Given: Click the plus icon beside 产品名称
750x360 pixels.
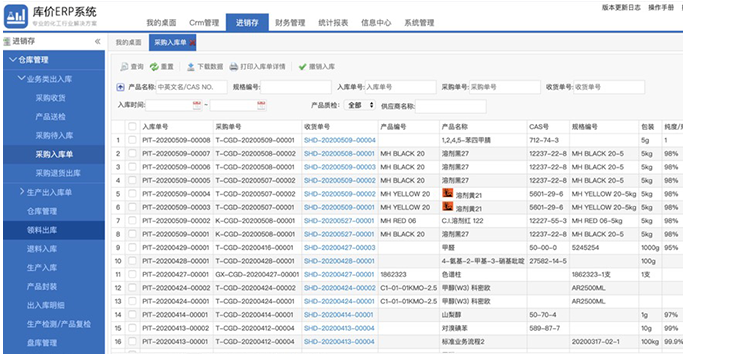Looking at the screenshot, I should pos(121,87).
